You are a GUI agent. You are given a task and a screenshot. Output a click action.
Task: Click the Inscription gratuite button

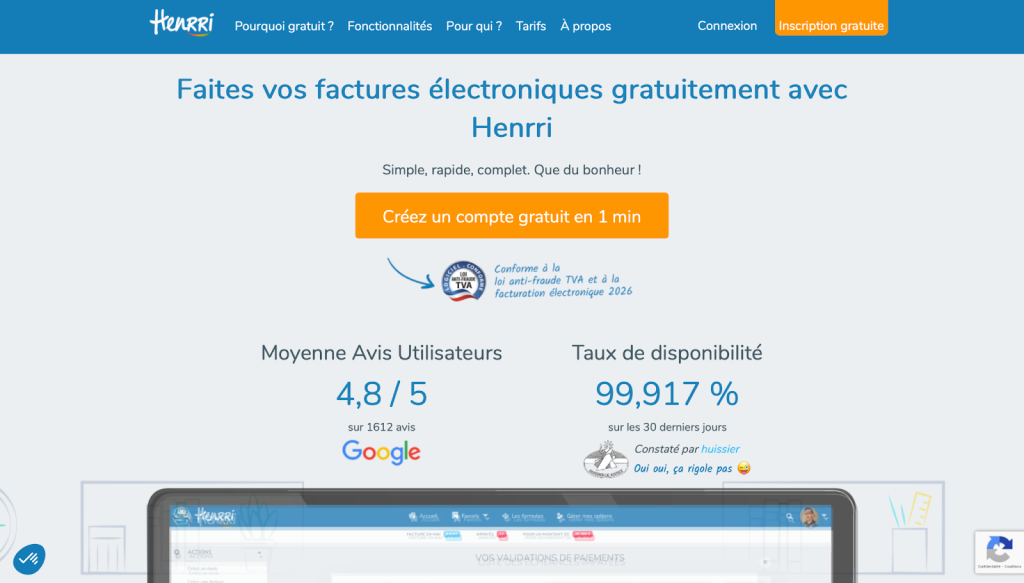pyautogui.click(x=831, y=18)
